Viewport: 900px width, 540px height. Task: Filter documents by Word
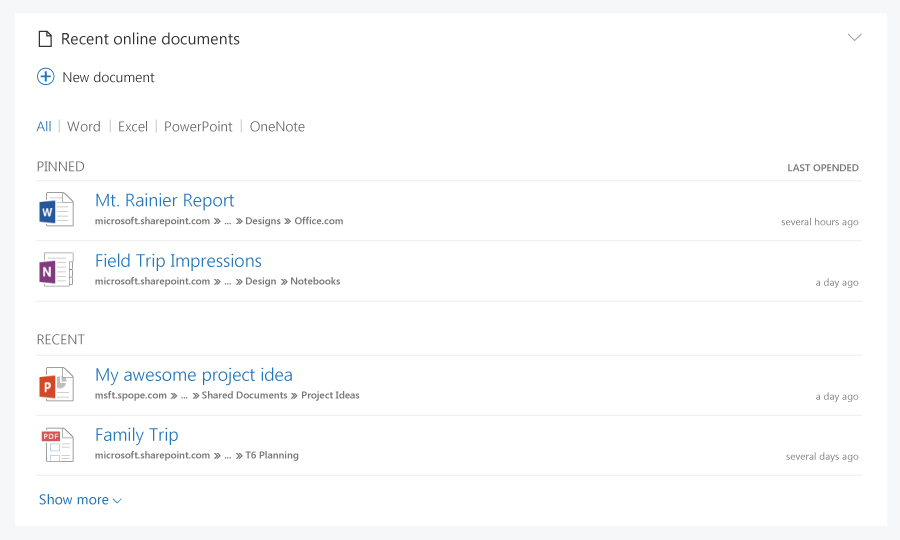84,127
